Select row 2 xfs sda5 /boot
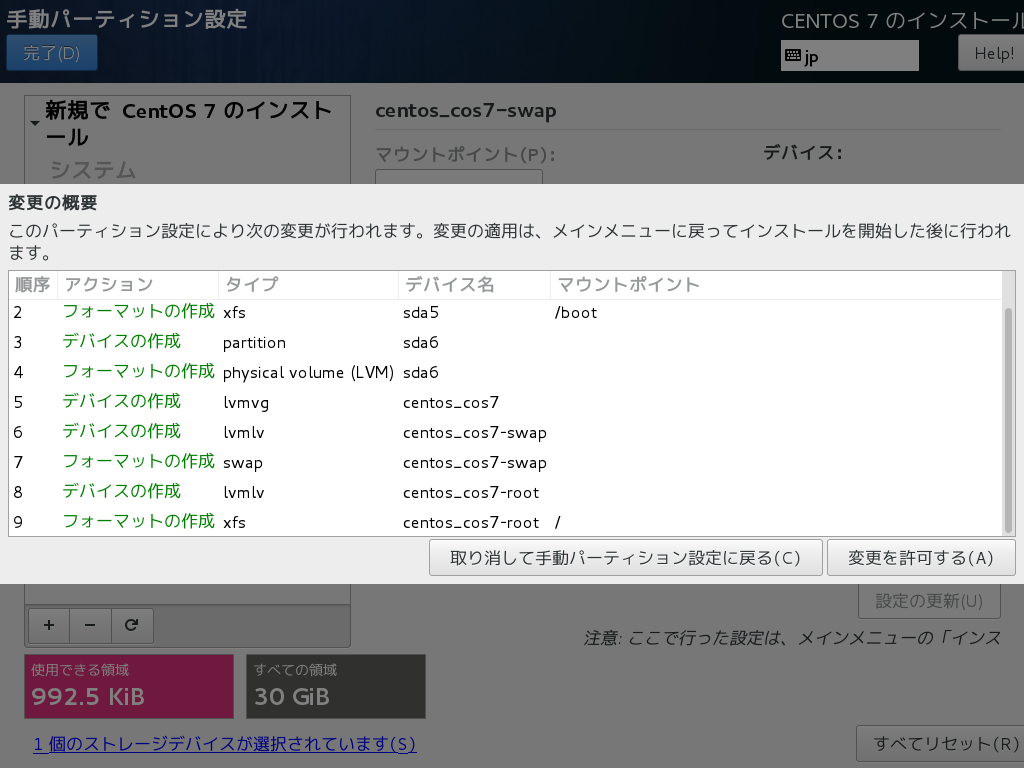Screen dimensions: 1024x768 click(505, 312)
